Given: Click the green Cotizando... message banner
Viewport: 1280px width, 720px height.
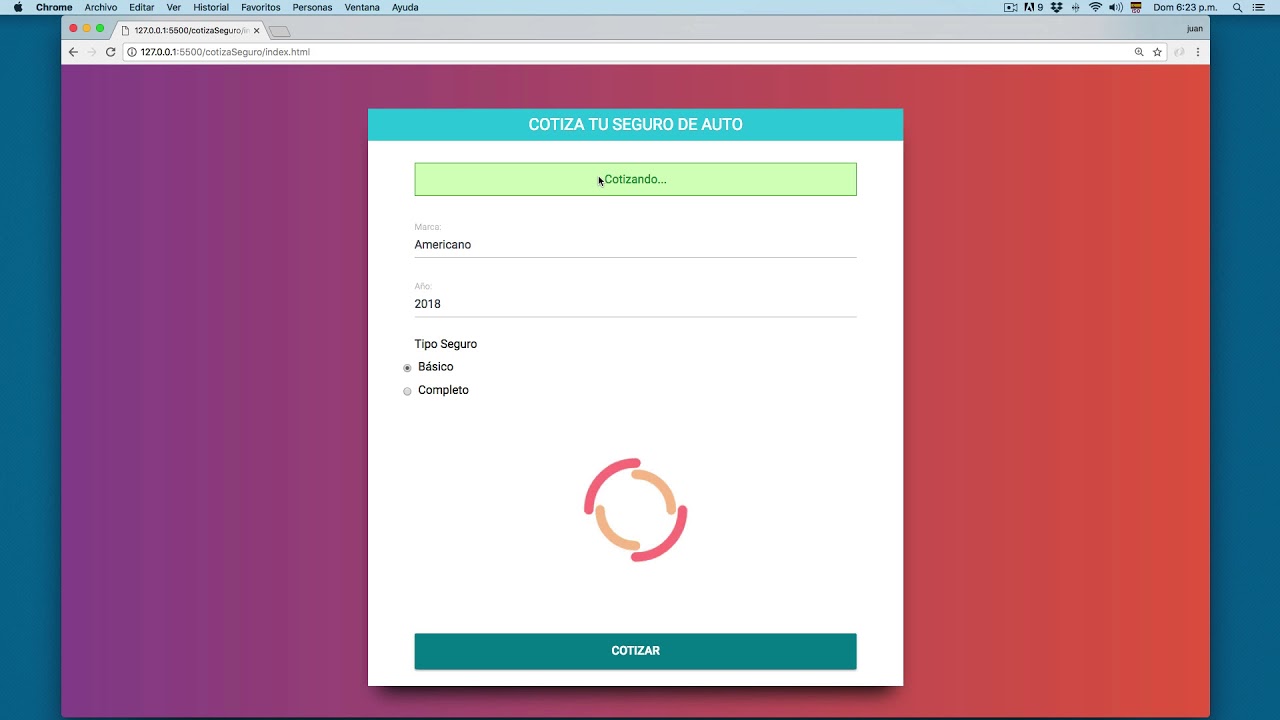Looking at the screenshot, I should coord(635,179).
